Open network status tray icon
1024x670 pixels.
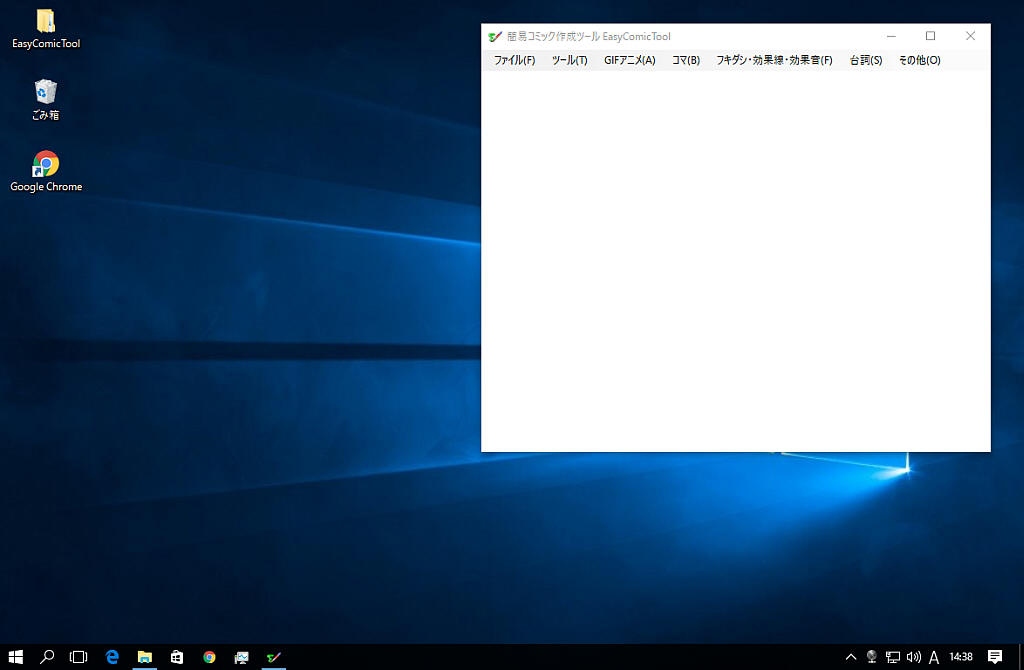click(x=893, y=657)
